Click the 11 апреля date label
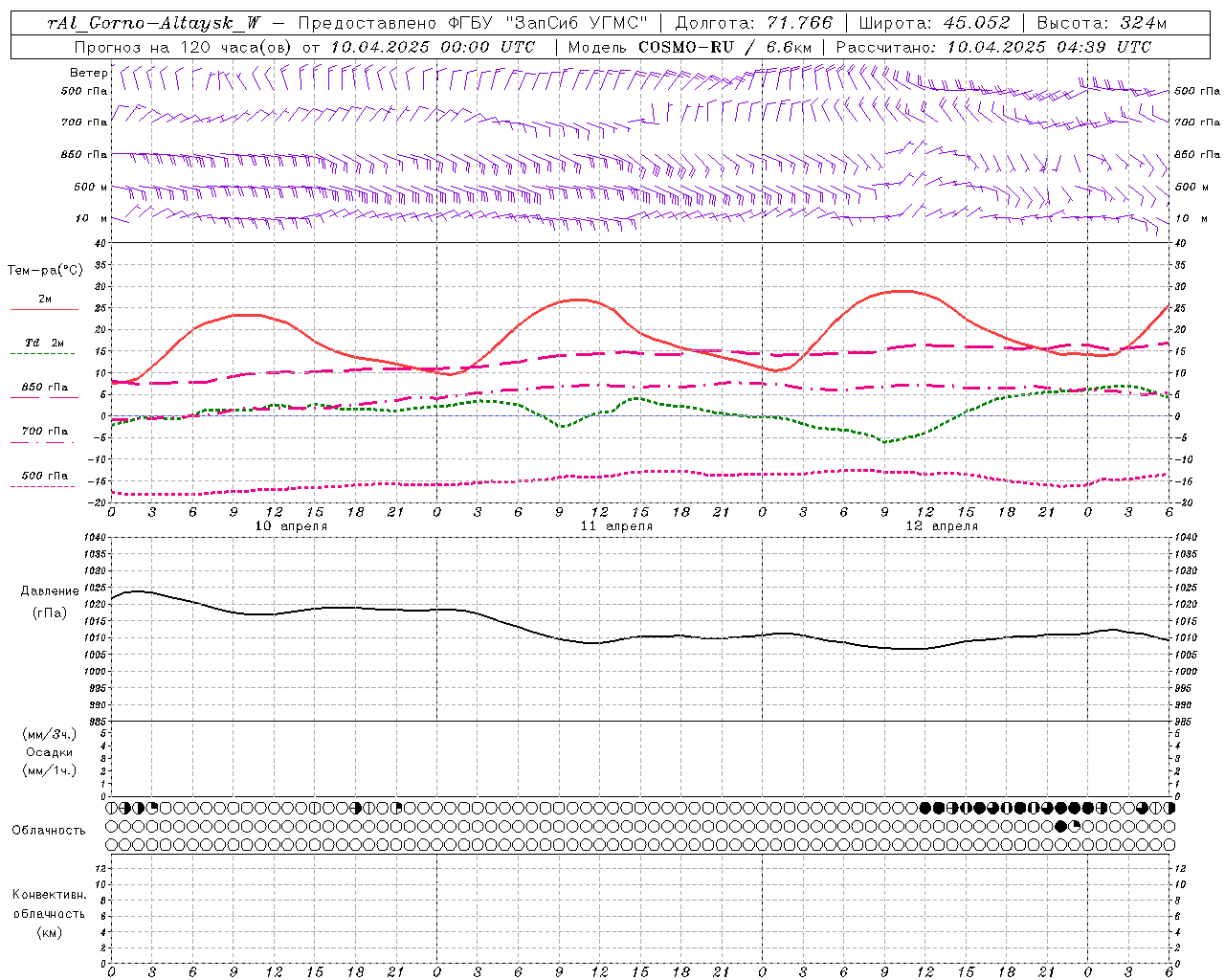The width and height of the screenshot is (1225, 980). tap(616, 526)
